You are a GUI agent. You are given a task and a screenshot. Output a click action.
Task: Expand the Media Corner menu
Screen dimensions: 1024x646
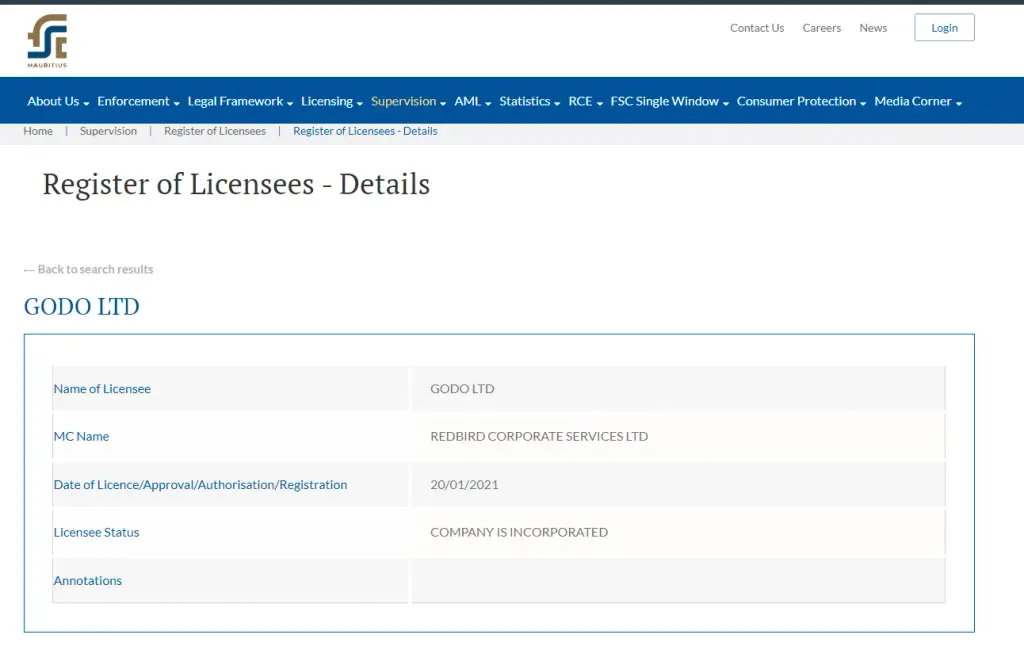pyautogui.click(x=918, y=101)
